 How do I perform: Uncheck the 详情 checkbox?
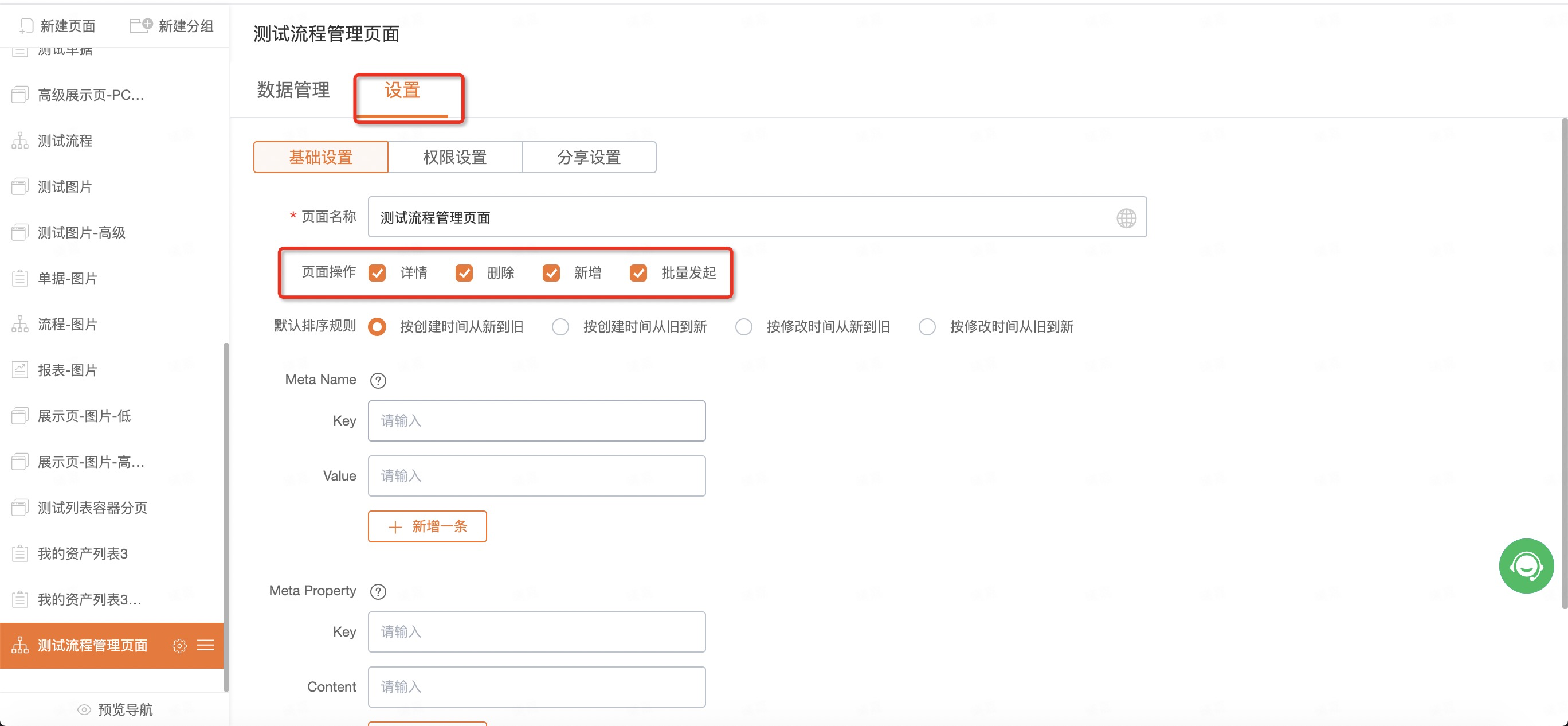[x=378, y=273]
